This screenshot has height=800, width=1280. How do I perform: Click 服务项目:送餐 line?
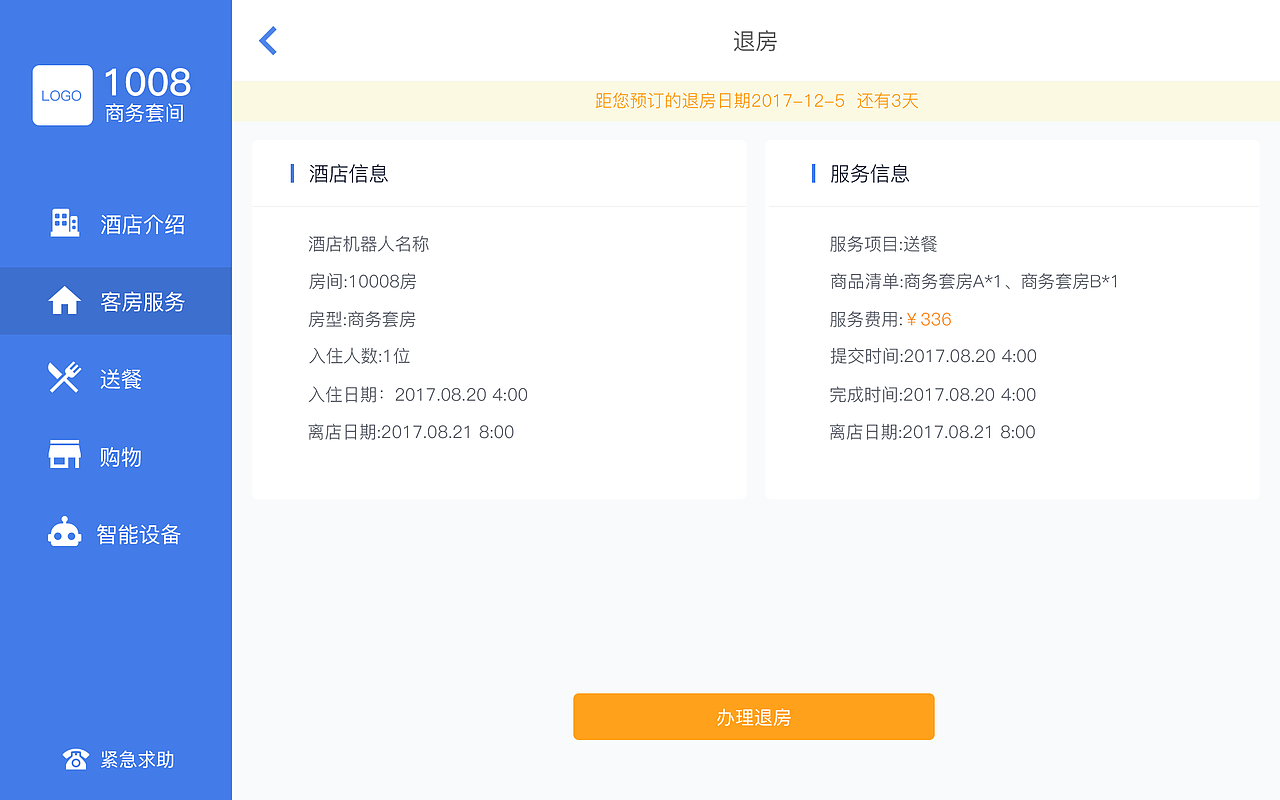tap(883, 244)
